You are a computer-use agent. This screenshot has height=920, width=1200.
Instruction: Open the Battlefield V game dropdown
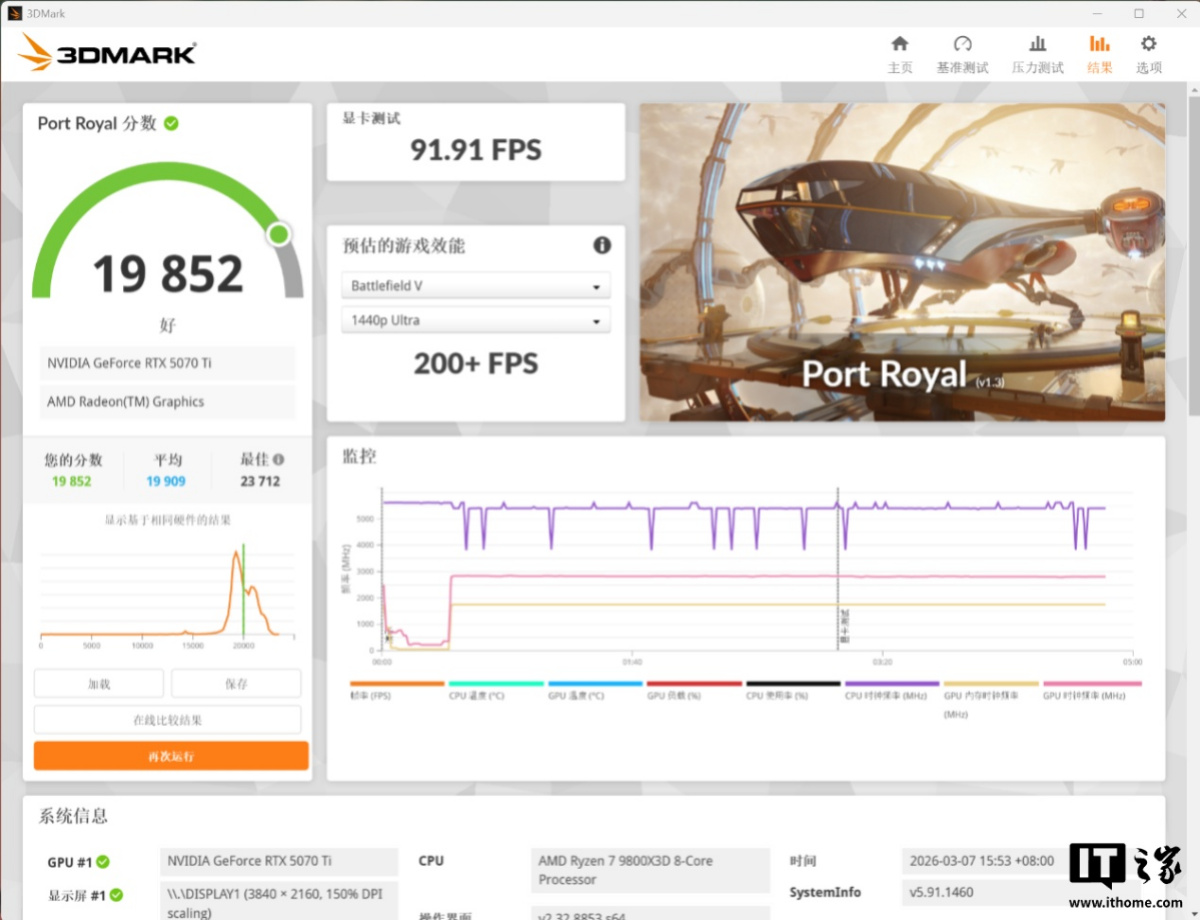click(475, 286)
